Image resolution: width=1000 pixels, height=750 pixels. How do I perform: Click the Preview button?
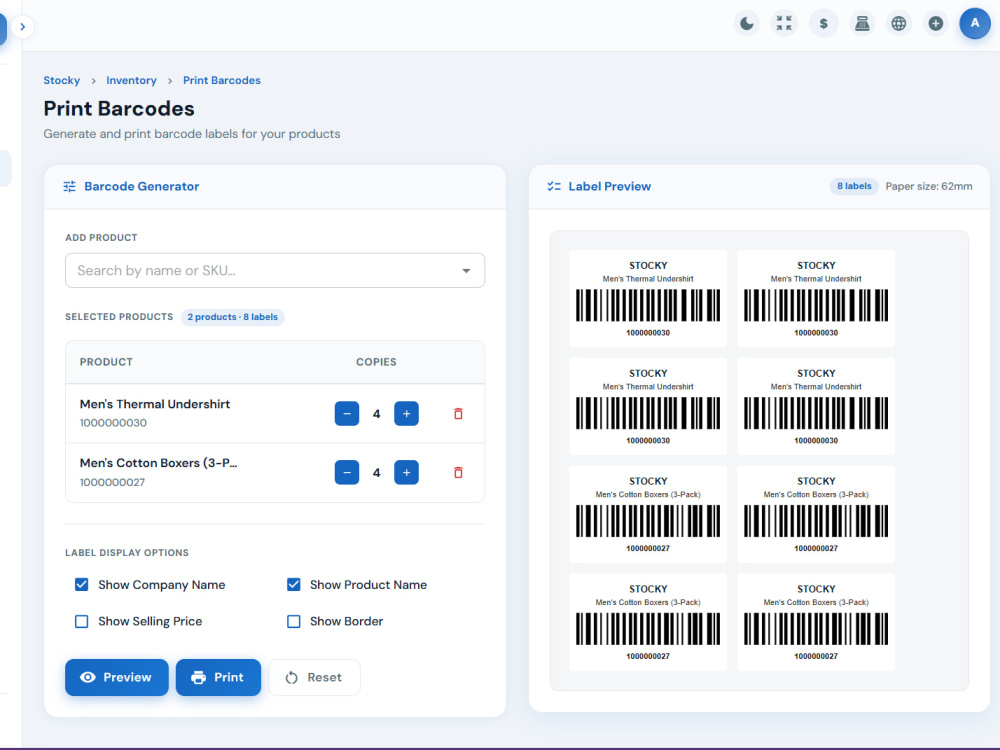(117, 677)
